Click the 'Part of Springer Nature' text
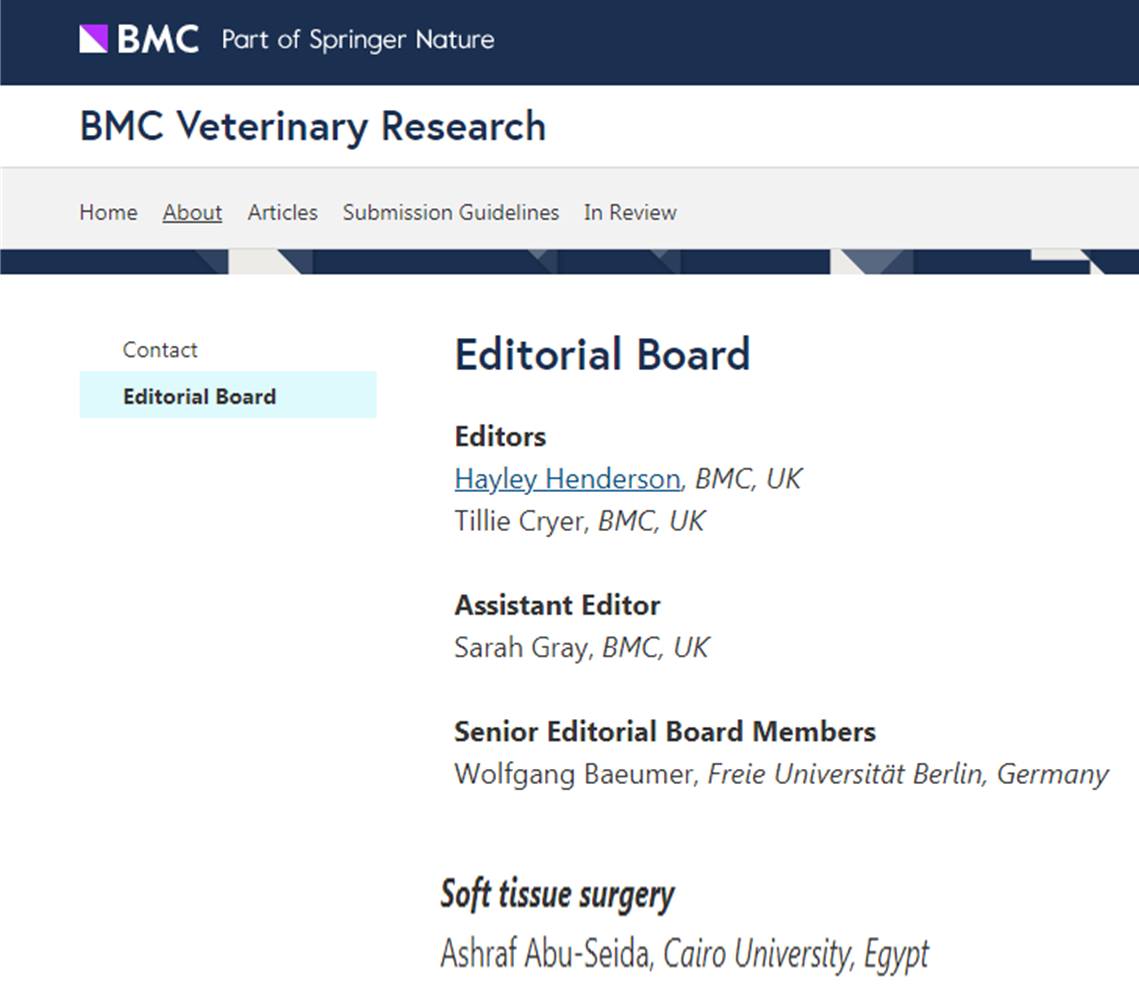 click(357, 40)
